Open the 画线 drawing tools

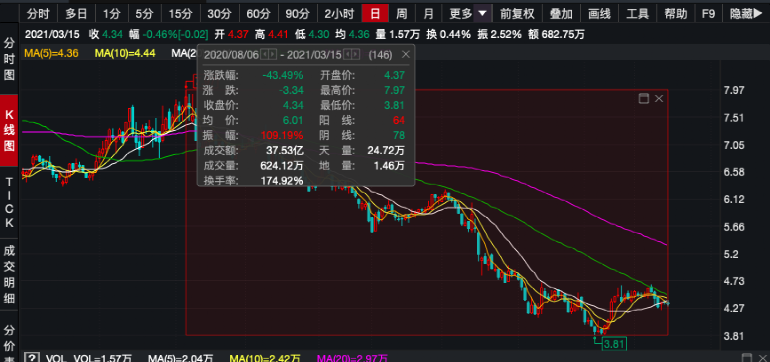599,13
